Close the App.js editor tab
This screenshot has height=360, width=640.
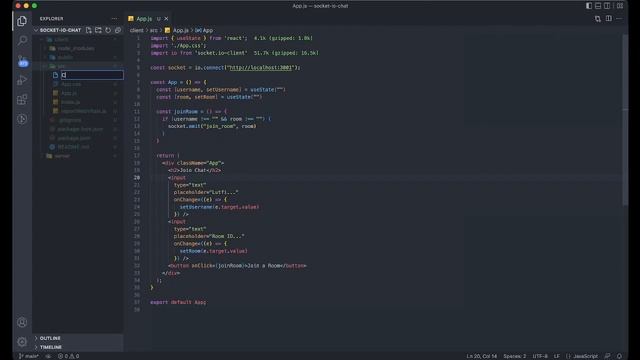166,19
